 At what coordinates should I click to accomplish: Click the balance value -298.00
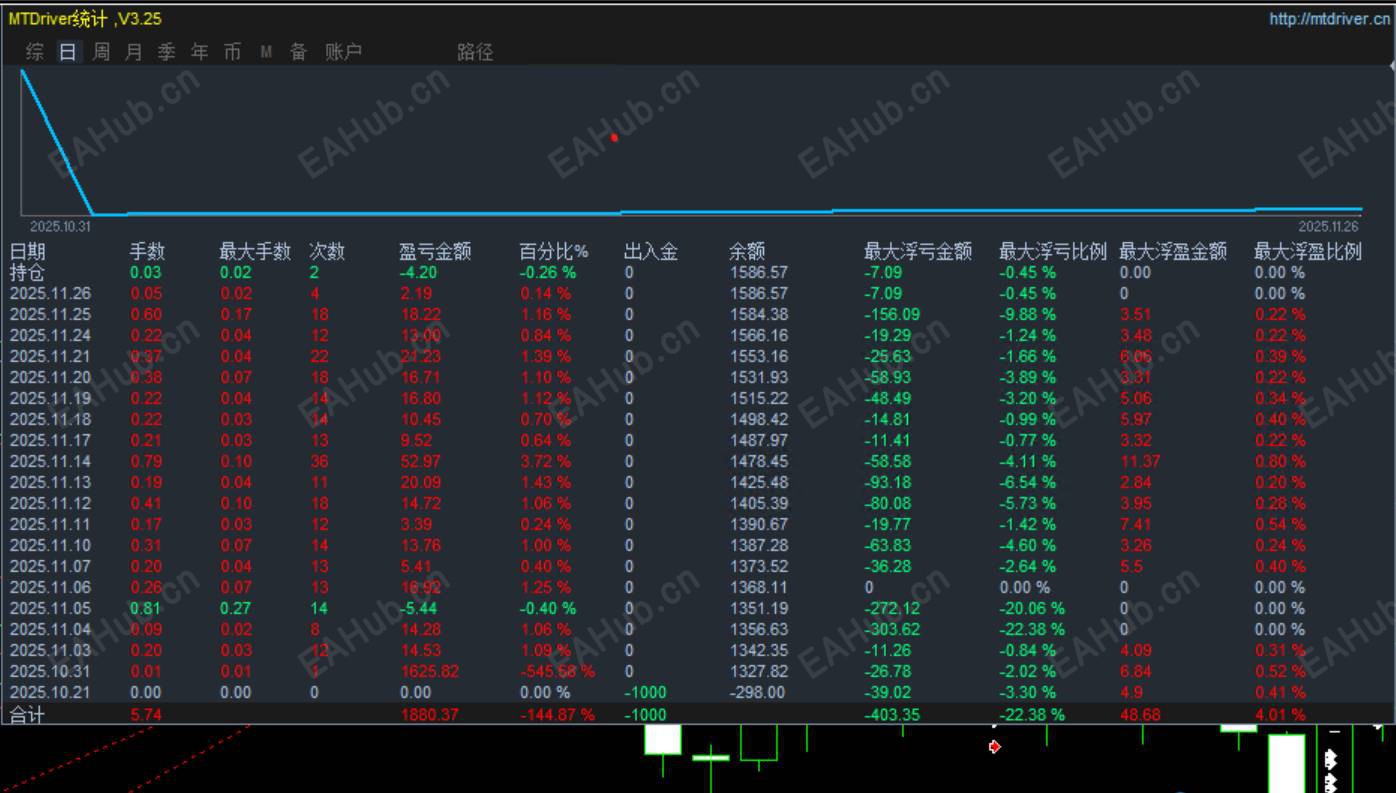[757, 692]
